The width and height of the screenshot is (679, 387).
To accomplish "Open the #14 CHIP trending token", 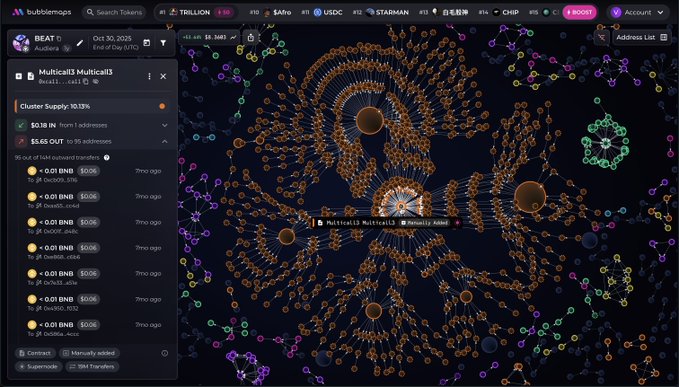I will (x=498, y=12).
